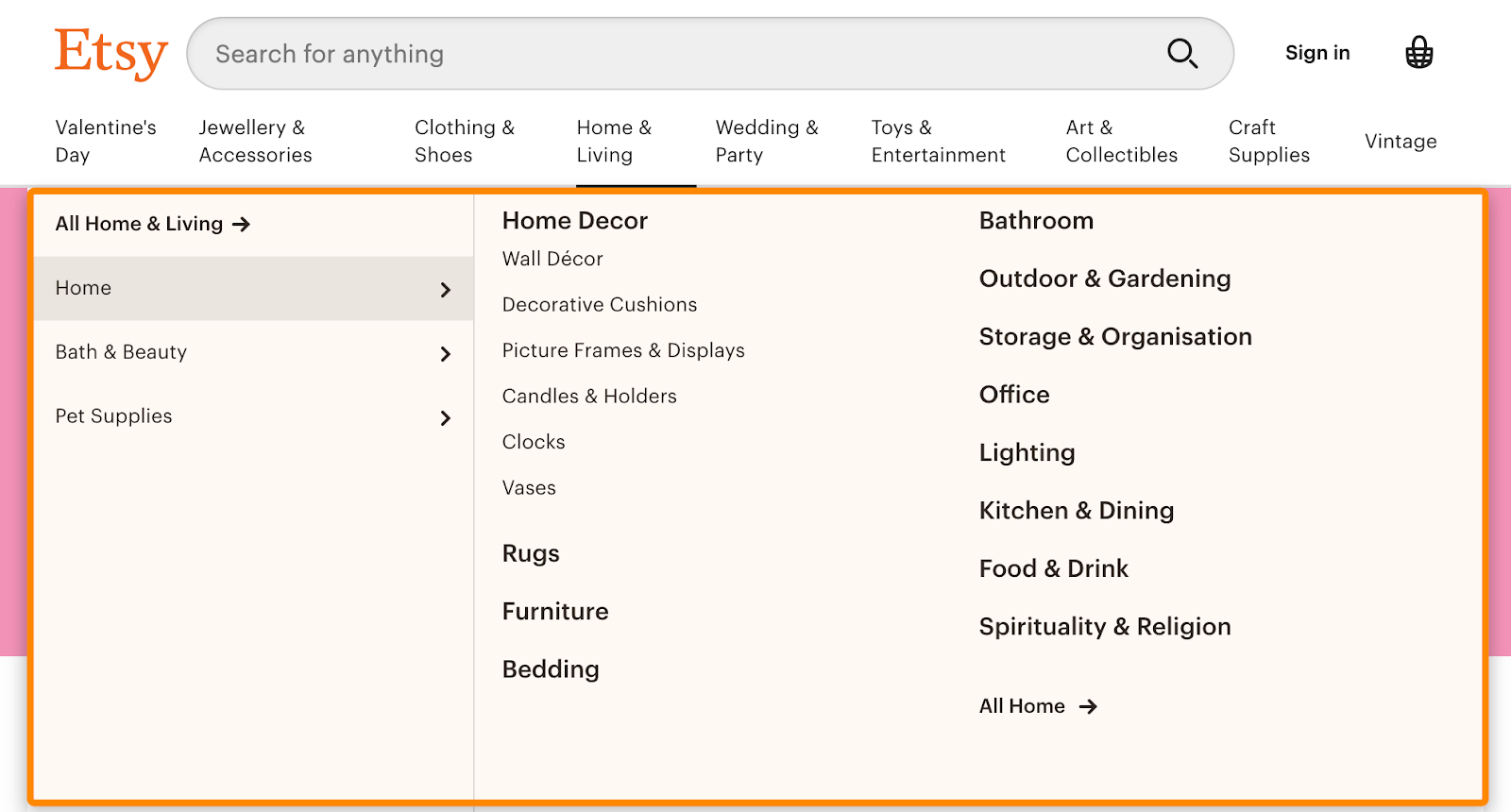The height and width of the screenshot is (812, 1511).
Task: Open Spirituality & Religion
Action: pyautogui.click(x=1104, y=627)
